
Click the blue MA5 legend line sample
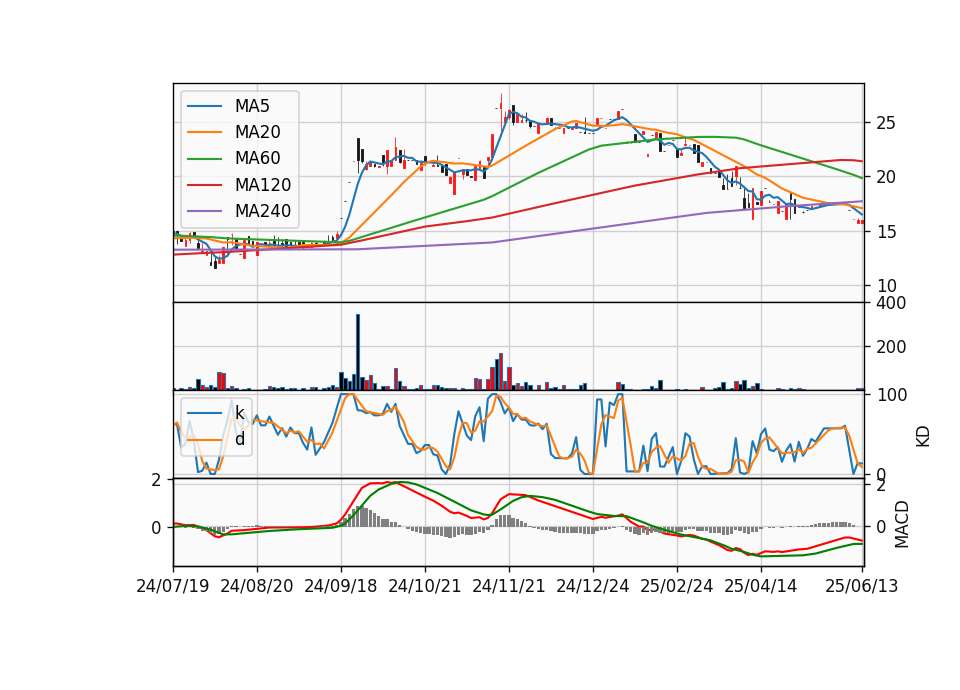point(204,106)
